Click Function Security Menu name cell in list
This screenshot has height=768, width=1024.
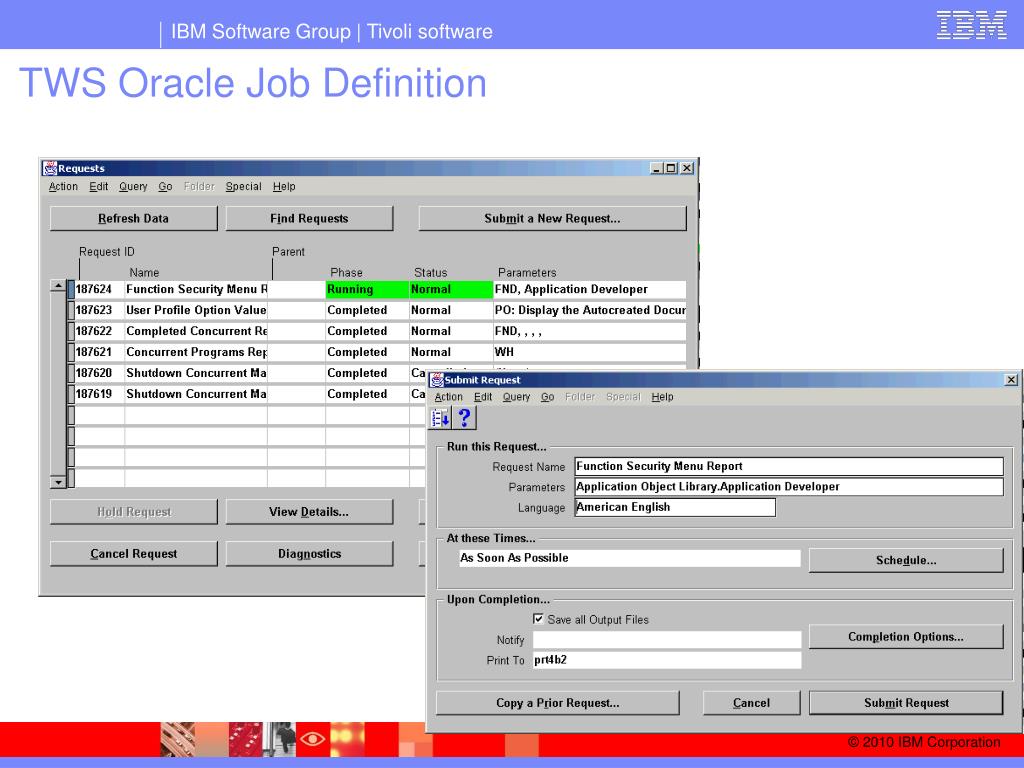tap(196, 289)
